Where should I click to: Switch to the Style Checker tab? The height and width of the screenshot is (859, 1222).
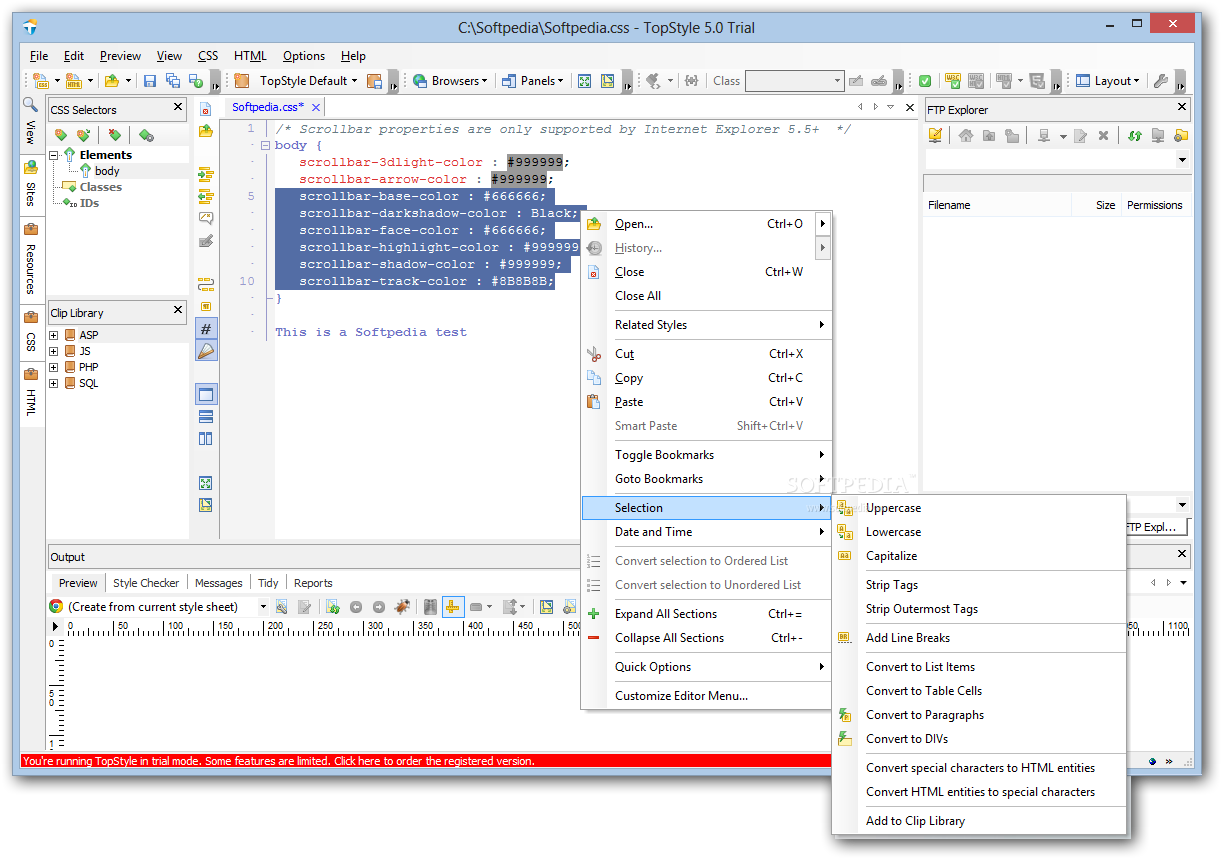(146, 583)
